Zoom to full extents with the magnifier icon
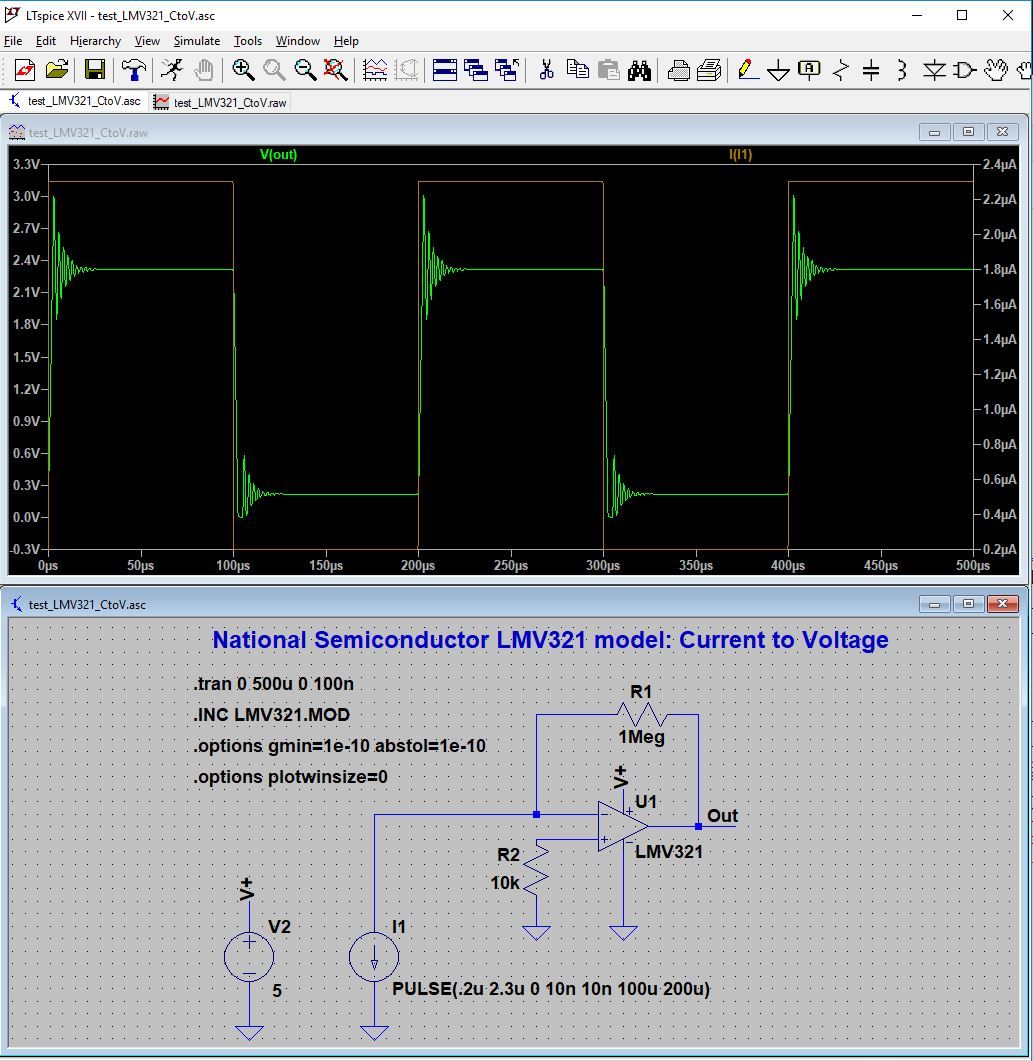The width and height of the screenshot is (1033, 1061). [x=334, y=70]
